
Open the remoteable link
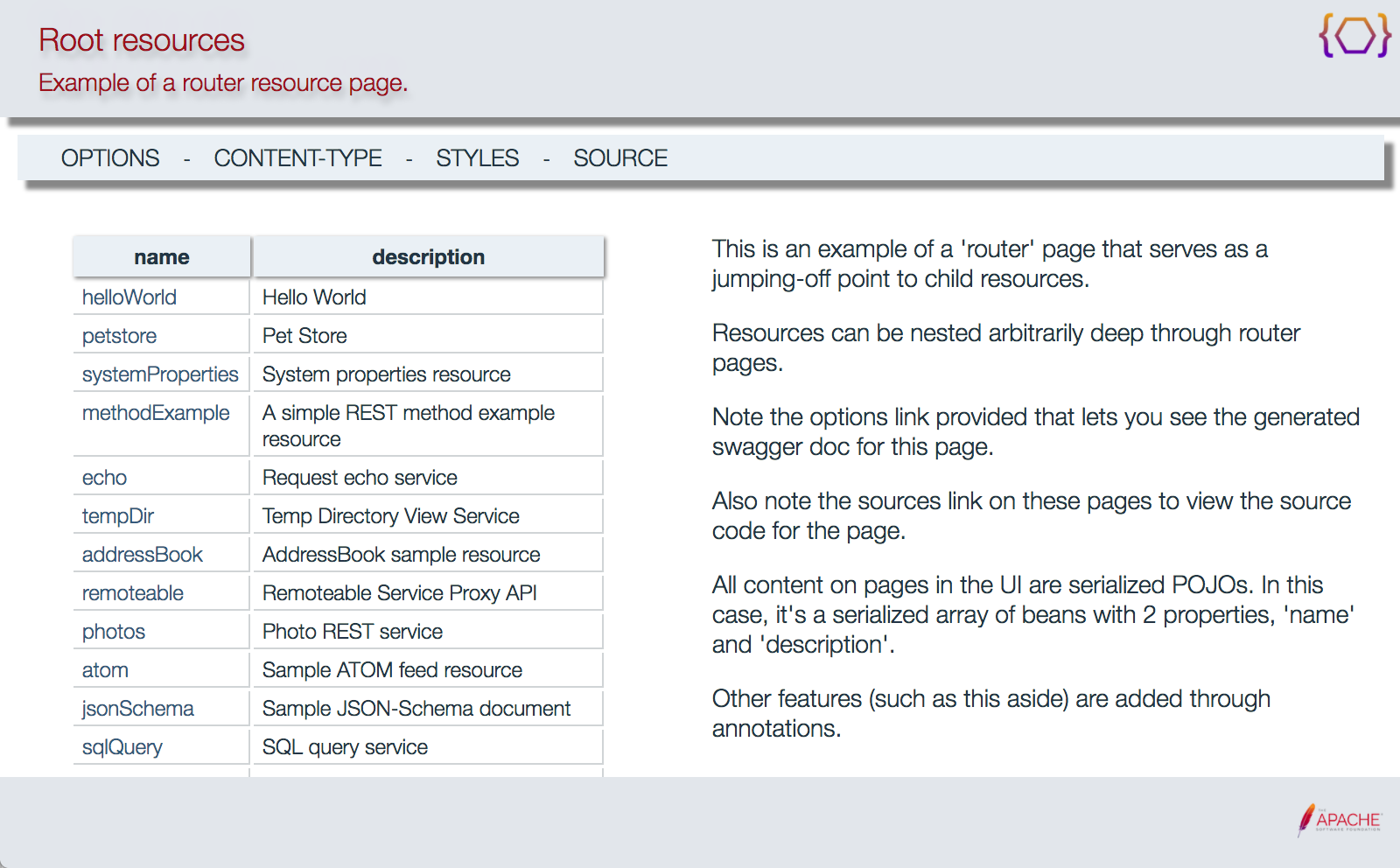click(133, 593)
